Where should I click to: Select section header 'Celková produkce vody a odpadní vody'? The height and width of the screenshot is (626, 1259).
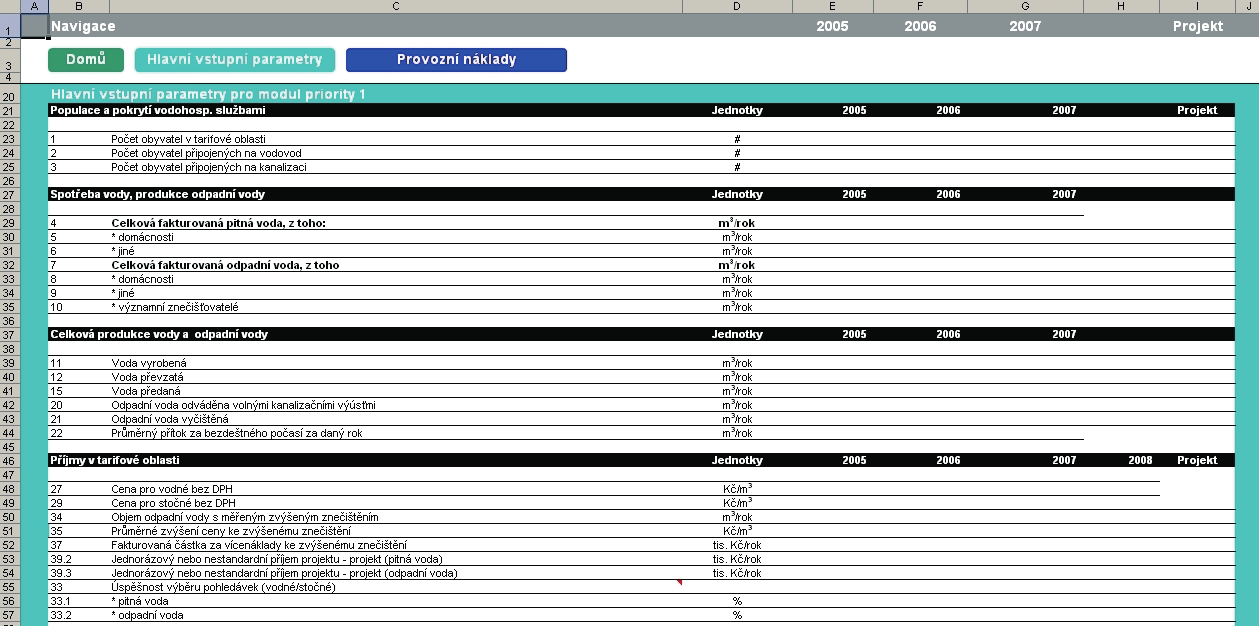tap(159, 335)
